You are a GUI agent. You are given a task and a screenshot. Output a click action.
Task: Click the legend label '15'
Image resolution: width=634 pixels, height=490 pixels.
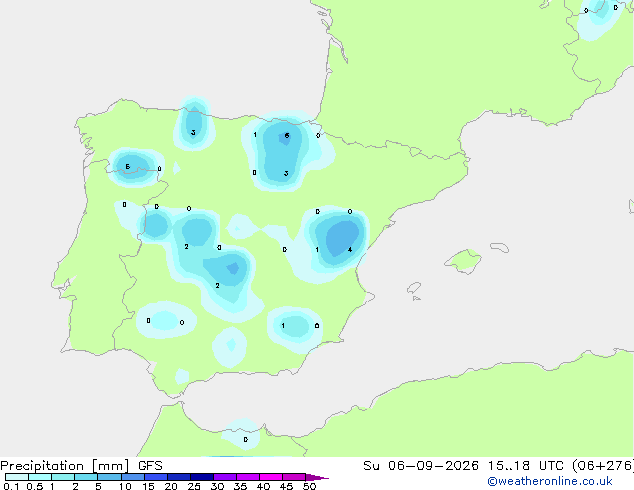(148, 486)
